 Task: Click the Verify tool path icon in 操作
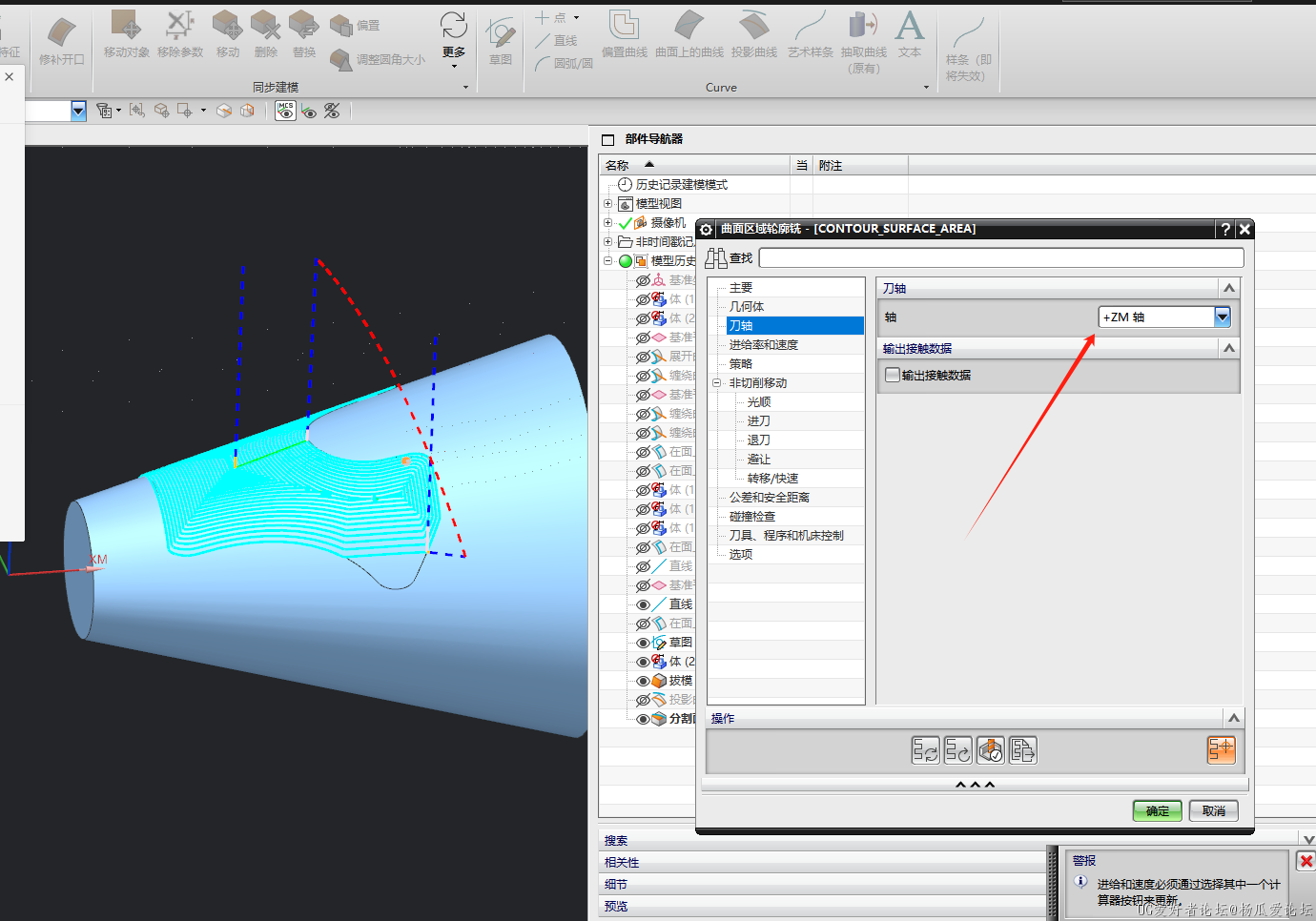(x=990, y=750)
